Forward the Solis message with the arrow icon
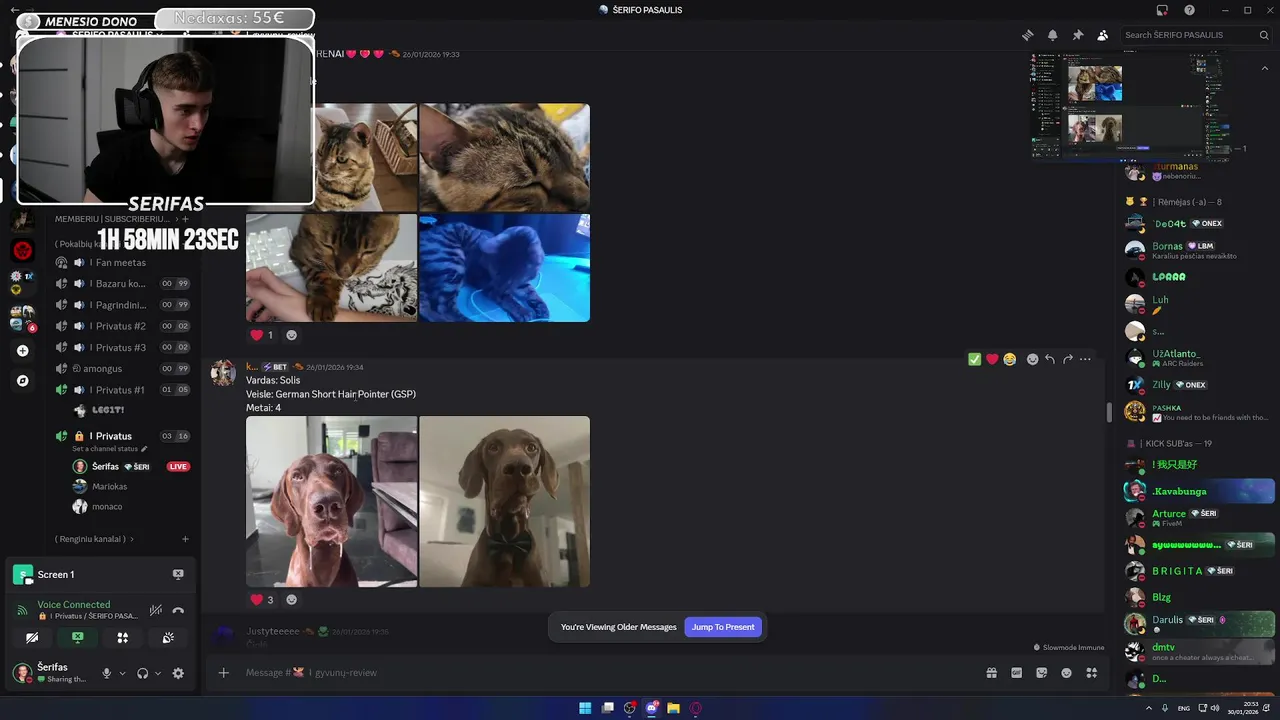Screen dimensions: 1280x720 1067,359
